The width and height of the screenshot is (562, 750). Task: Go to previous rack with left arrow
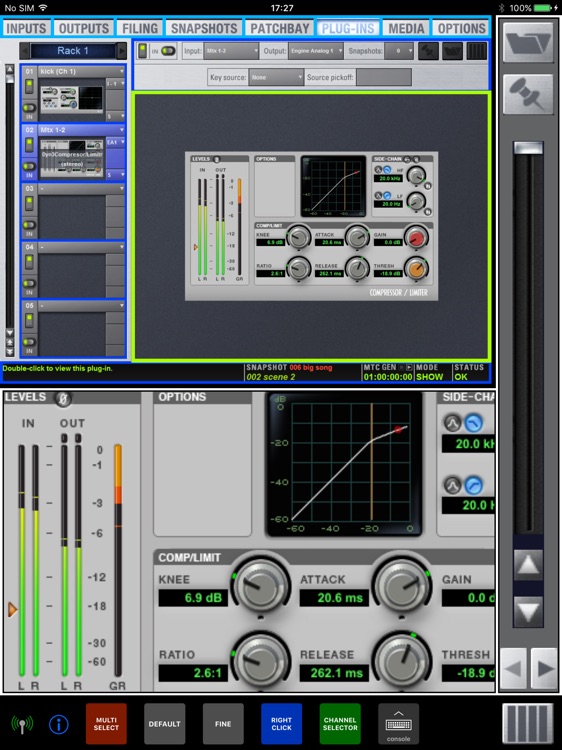click(x=25, y=51)
